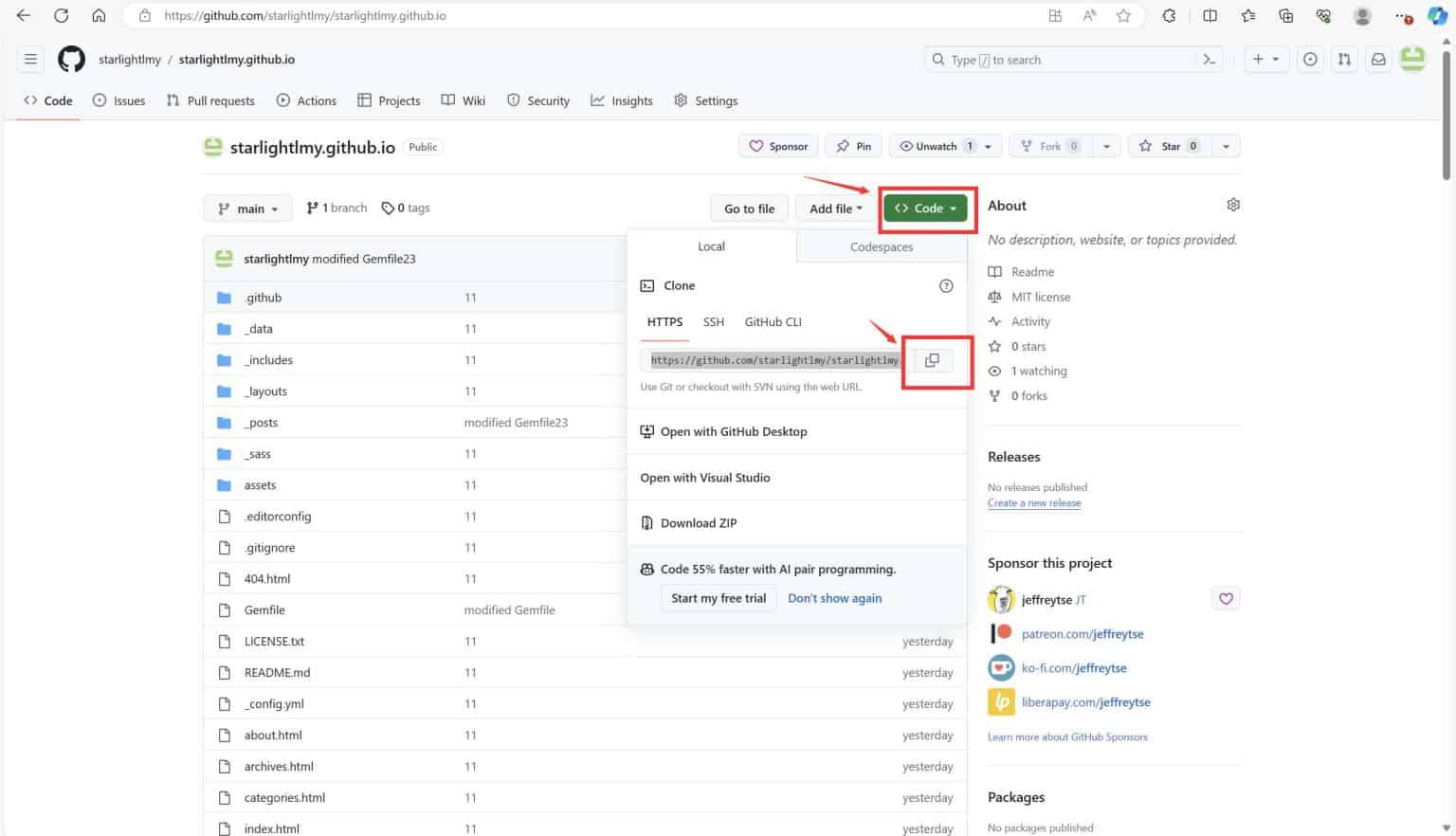Viewport: 1456px width, 836px height.
Task: Open the Security tab
Action: 538,100
